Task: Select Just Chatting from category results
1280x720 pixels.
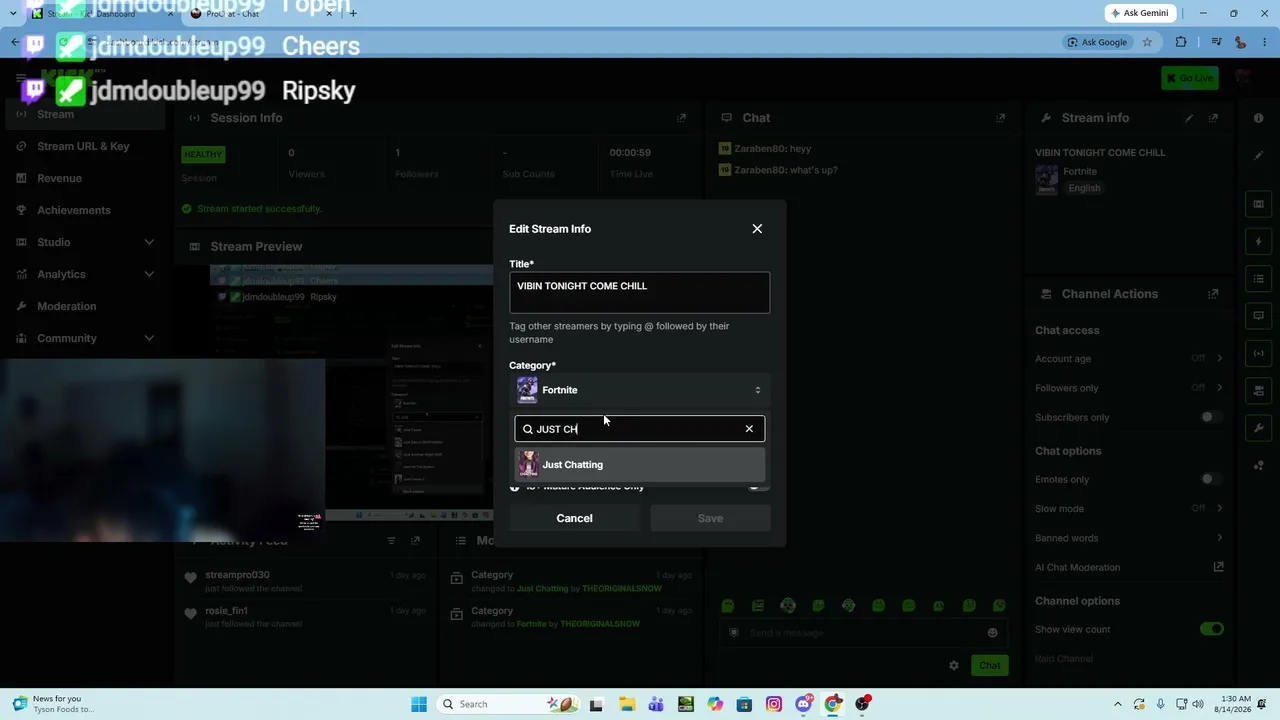Action: 640,465
